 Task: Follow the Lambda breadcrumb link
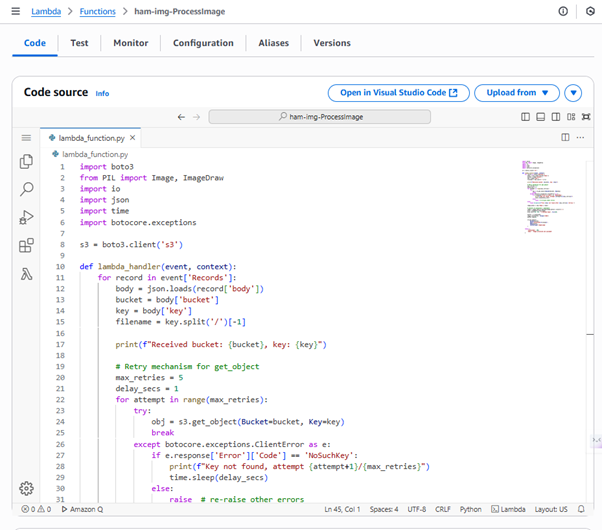pos(46,12)
